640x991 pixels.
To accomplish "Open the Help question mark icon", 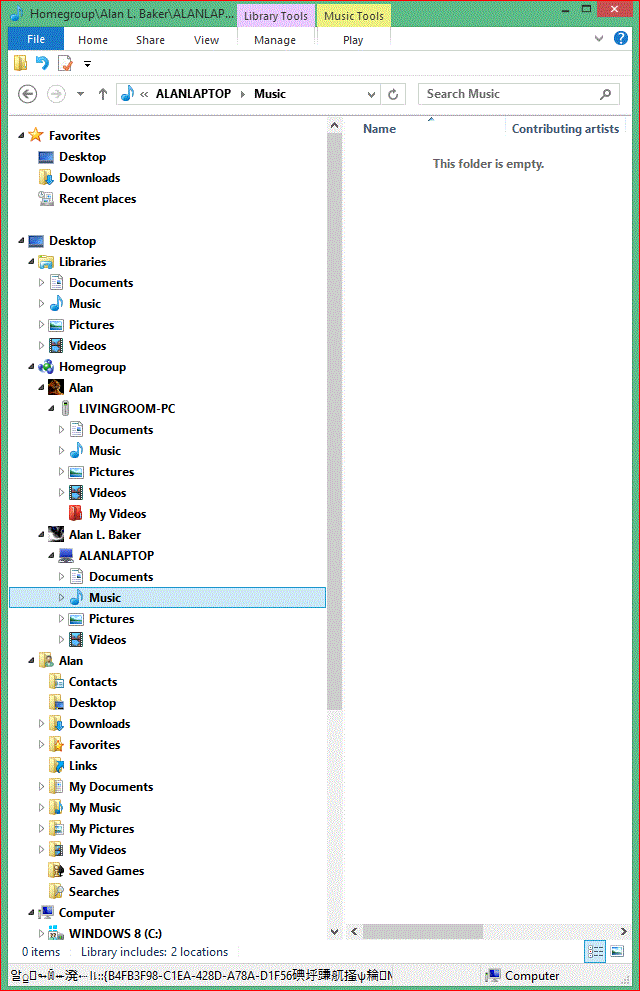I will pyautogui.click(x=621, y=39).
